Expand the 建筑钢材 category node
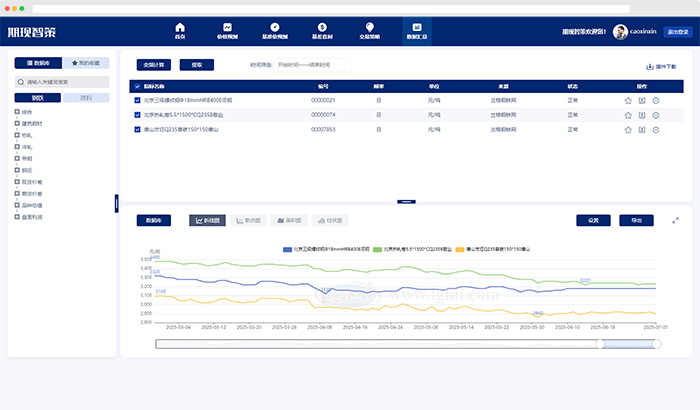Viewport: 700px width, 410px height. pyautogui.click(x=18, y=122)
